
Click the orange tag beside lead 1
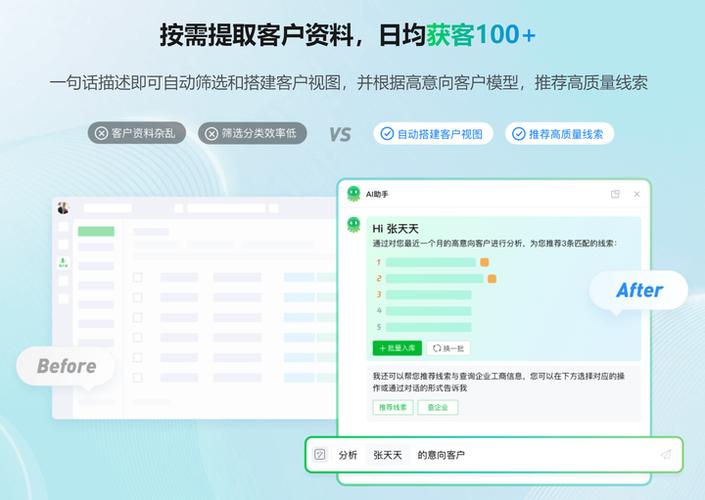[484, 262]
